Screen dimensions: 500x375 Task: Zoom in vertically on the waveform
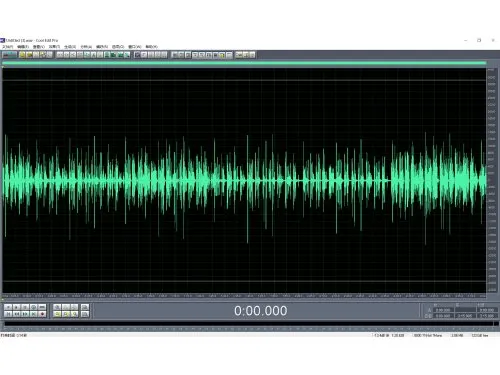point(85,307)
